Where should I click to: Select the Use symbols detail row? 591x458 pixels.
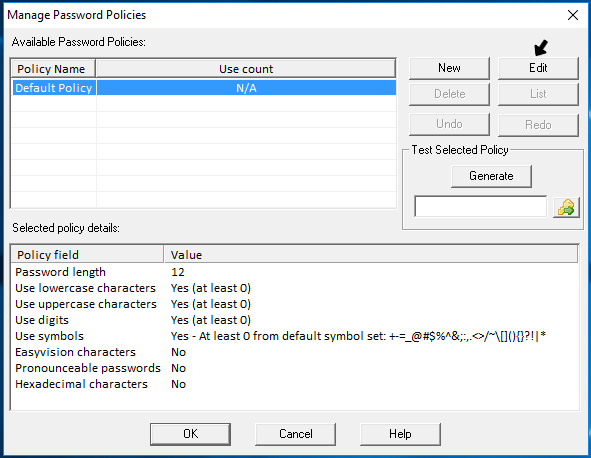tap(295, 336)
